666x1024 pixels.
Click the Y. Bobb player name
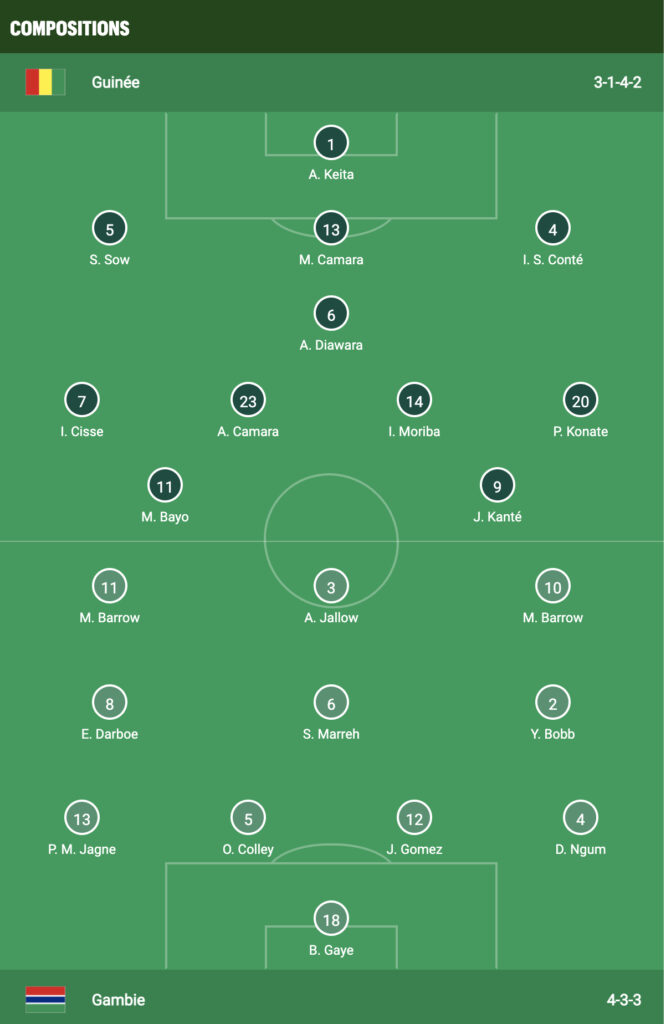coord(553,734)
